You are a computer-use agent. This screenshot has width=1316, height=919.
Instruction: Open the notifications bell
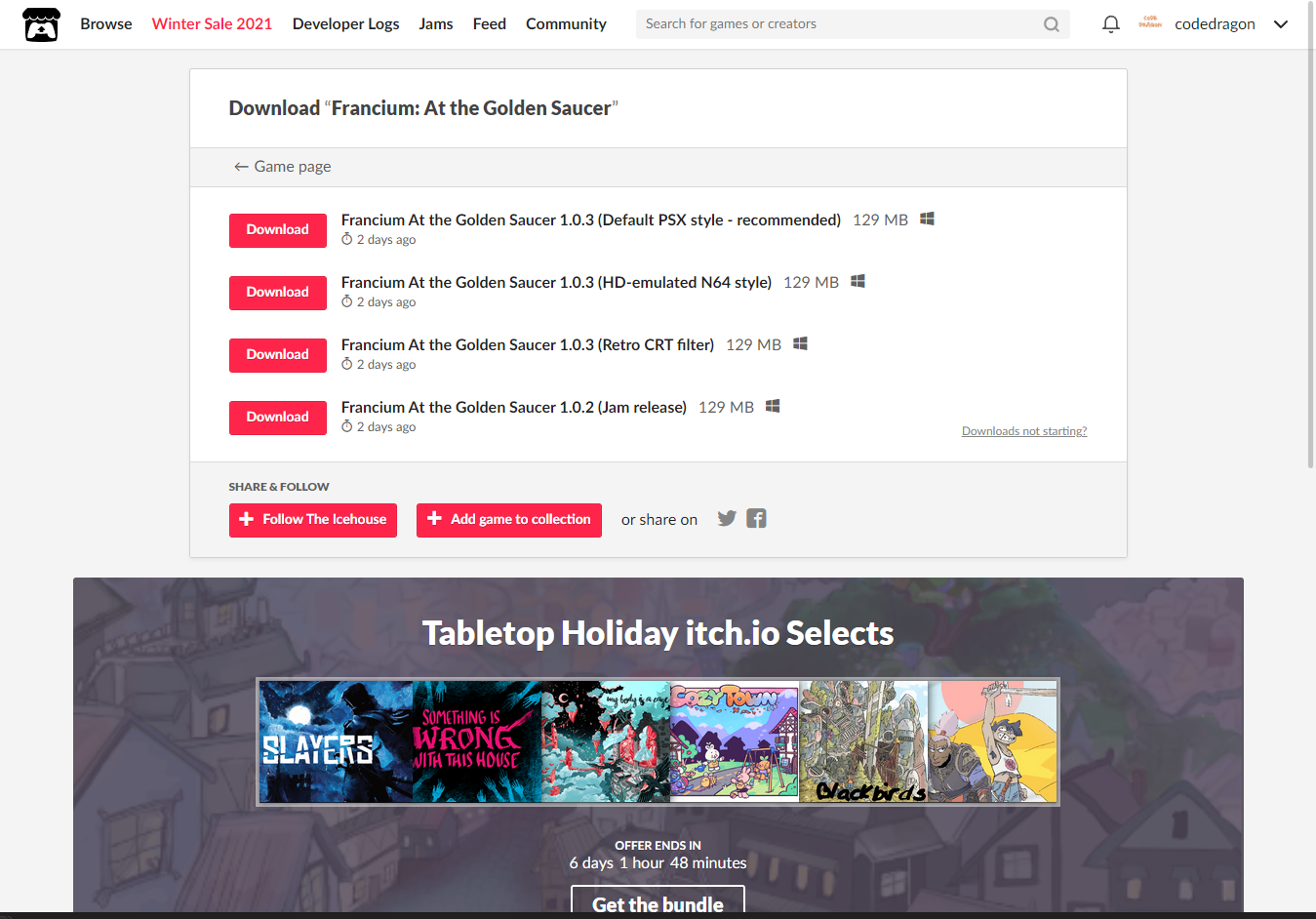coord(1110,24)
